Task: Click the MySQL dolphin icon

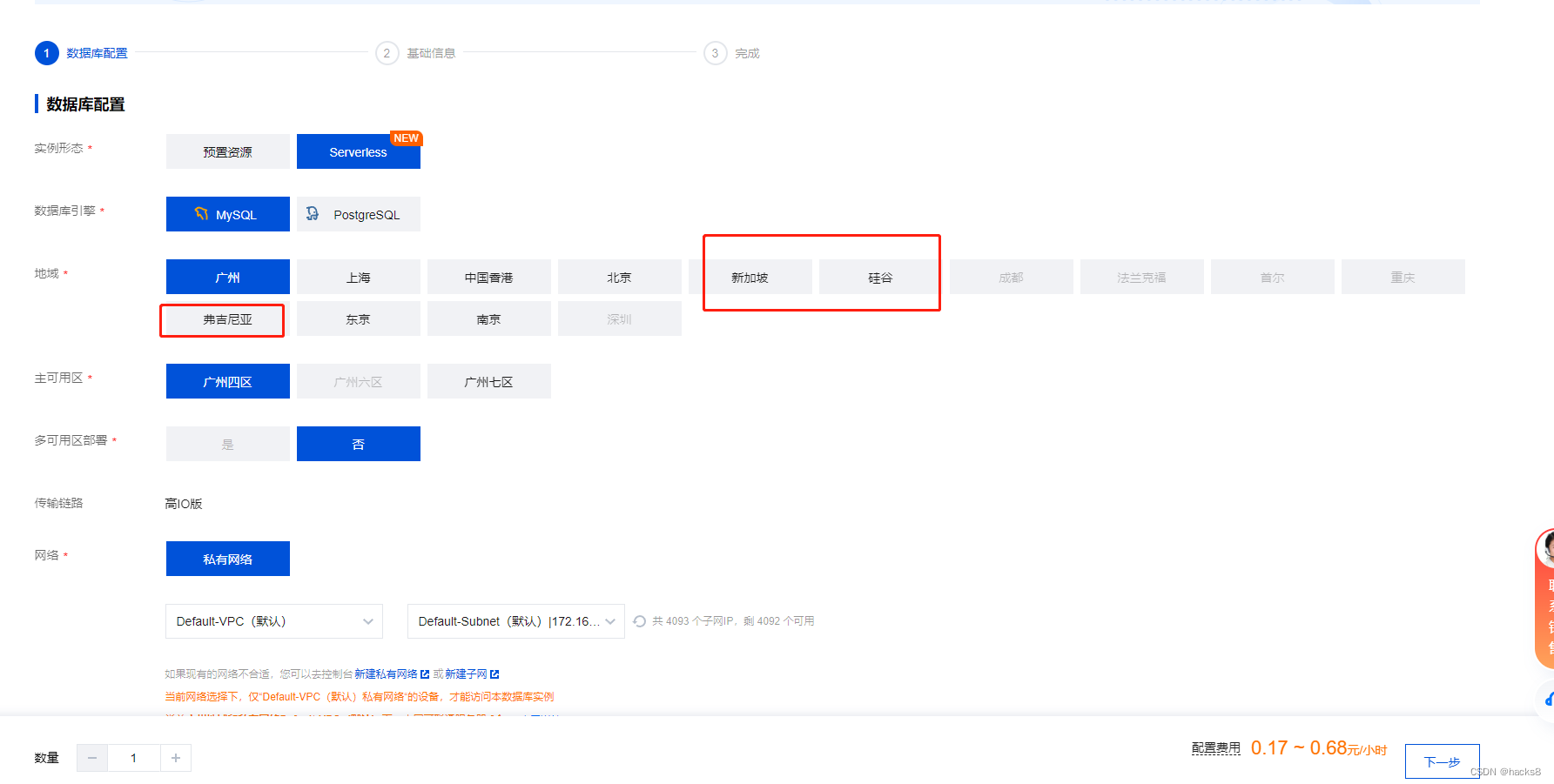Action: tap(201, 214)
